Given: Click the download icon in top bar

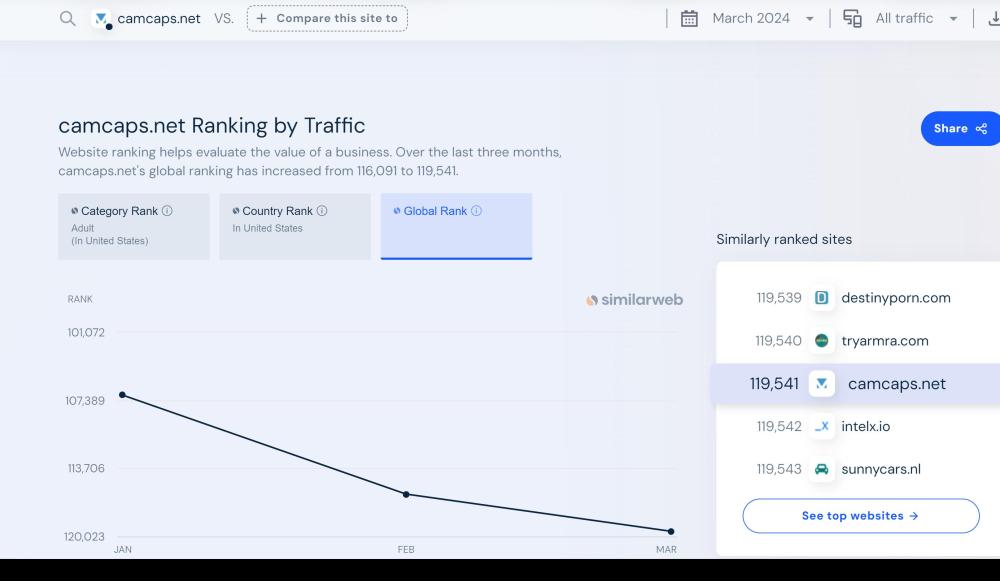Looking at the screenshot, I should pyautogui.click(x=993, y=18).
